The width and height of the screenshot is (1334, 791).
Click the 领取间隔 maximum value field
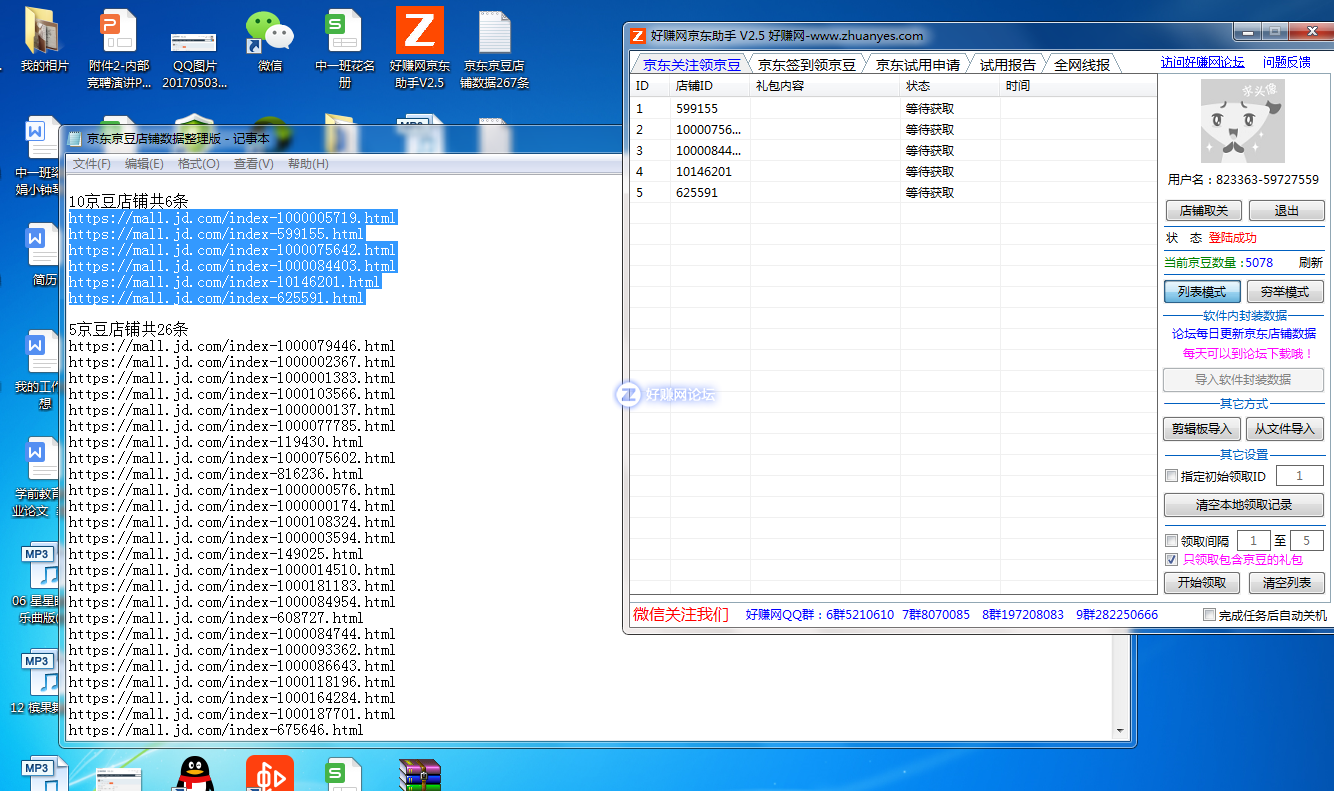(1306, 541)
